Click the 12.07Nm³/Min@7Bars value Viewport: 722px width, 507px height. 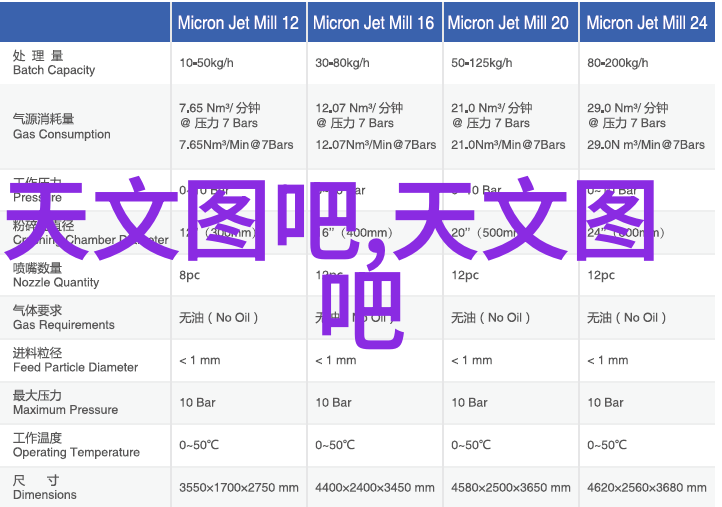pos(376,145)
